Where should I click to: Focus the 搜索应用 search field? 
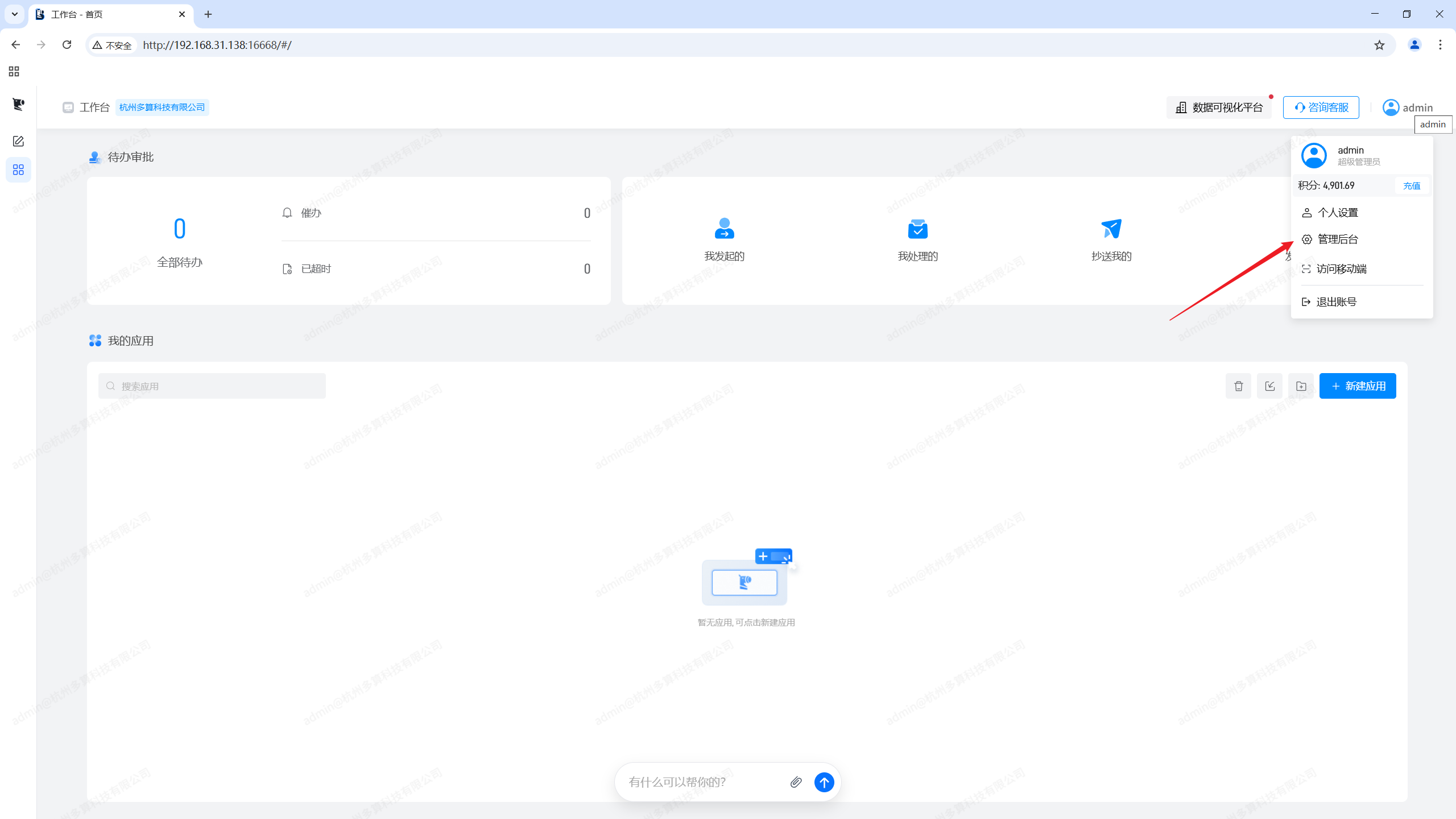tap(212, 386)
